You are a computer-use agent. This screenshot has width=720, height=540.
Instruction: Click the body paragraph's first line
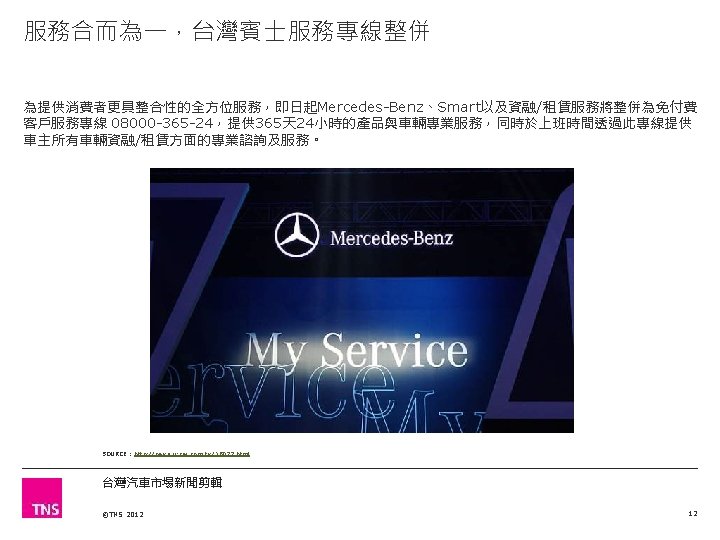pyautogui.click(x=360, y=107)
